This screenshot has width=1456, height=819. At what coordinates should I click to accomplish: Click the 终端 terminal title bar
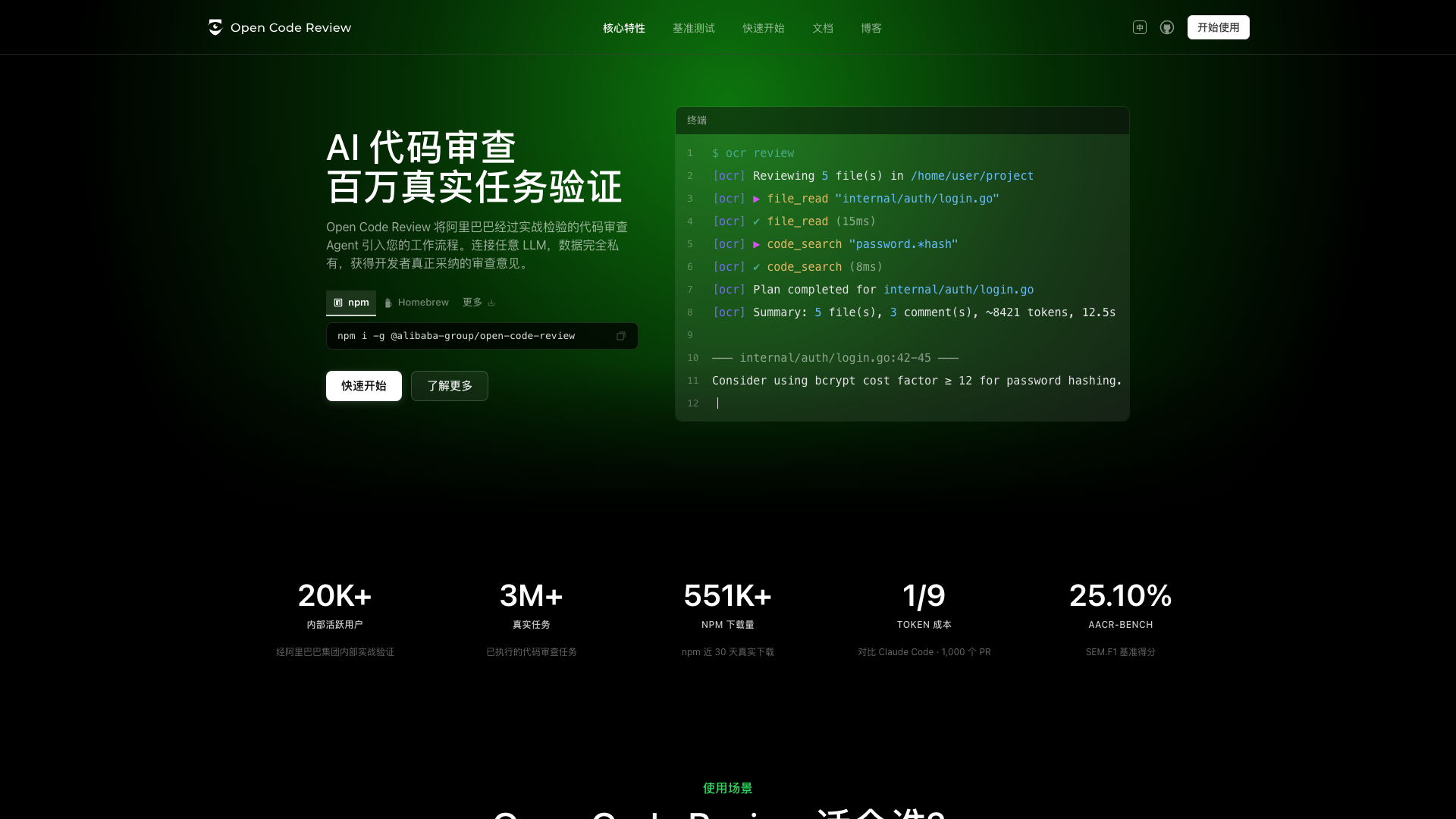[x=902, y=121]
